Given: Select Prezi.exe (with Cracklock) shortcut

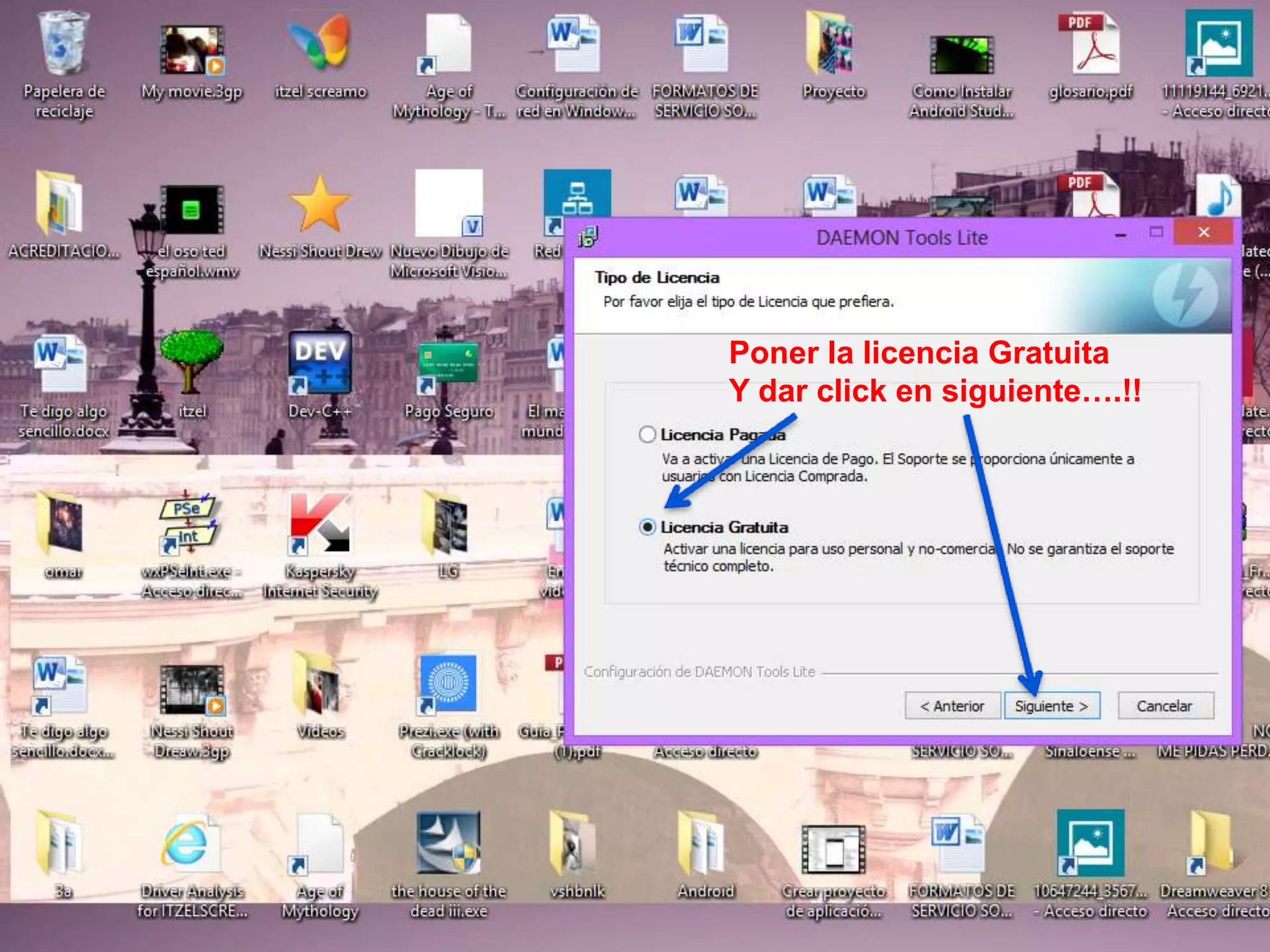Looking at the screenshot, I should 449,707.
